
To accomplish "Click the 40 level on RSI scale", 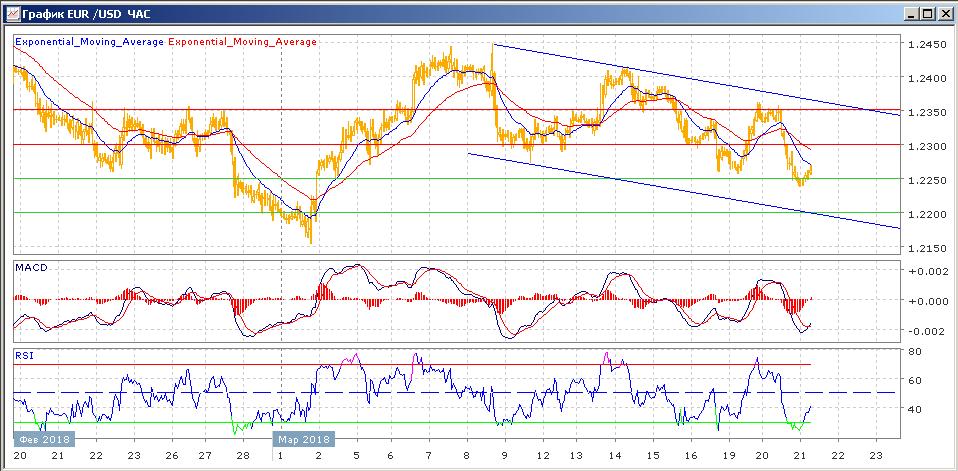I will pyautogui.click(x=914, y=409).
